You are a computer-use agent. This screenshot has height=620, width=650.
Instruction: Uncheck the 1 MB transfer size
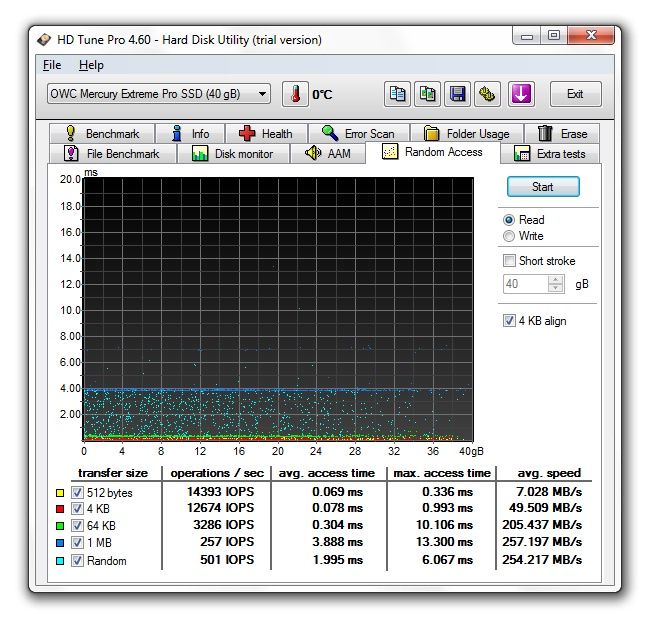(77, 542)
